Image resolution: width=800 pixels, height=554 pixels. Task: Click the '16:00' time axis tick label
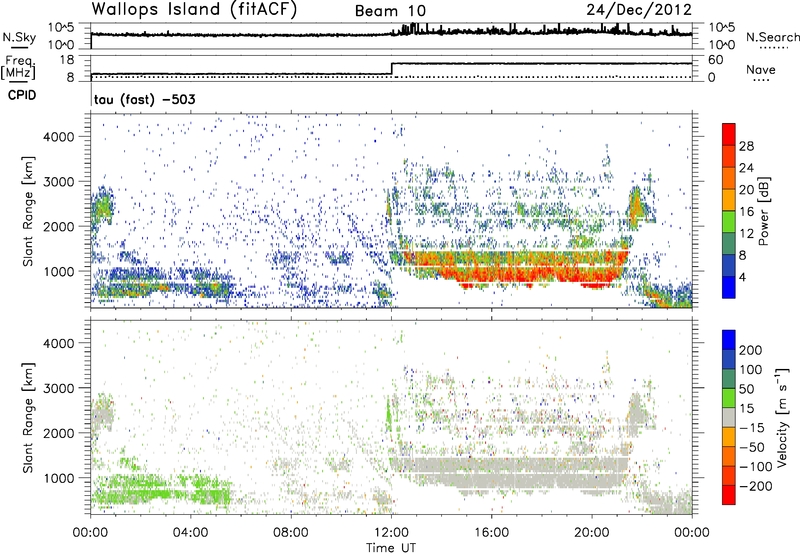click(x=491, y=533)
